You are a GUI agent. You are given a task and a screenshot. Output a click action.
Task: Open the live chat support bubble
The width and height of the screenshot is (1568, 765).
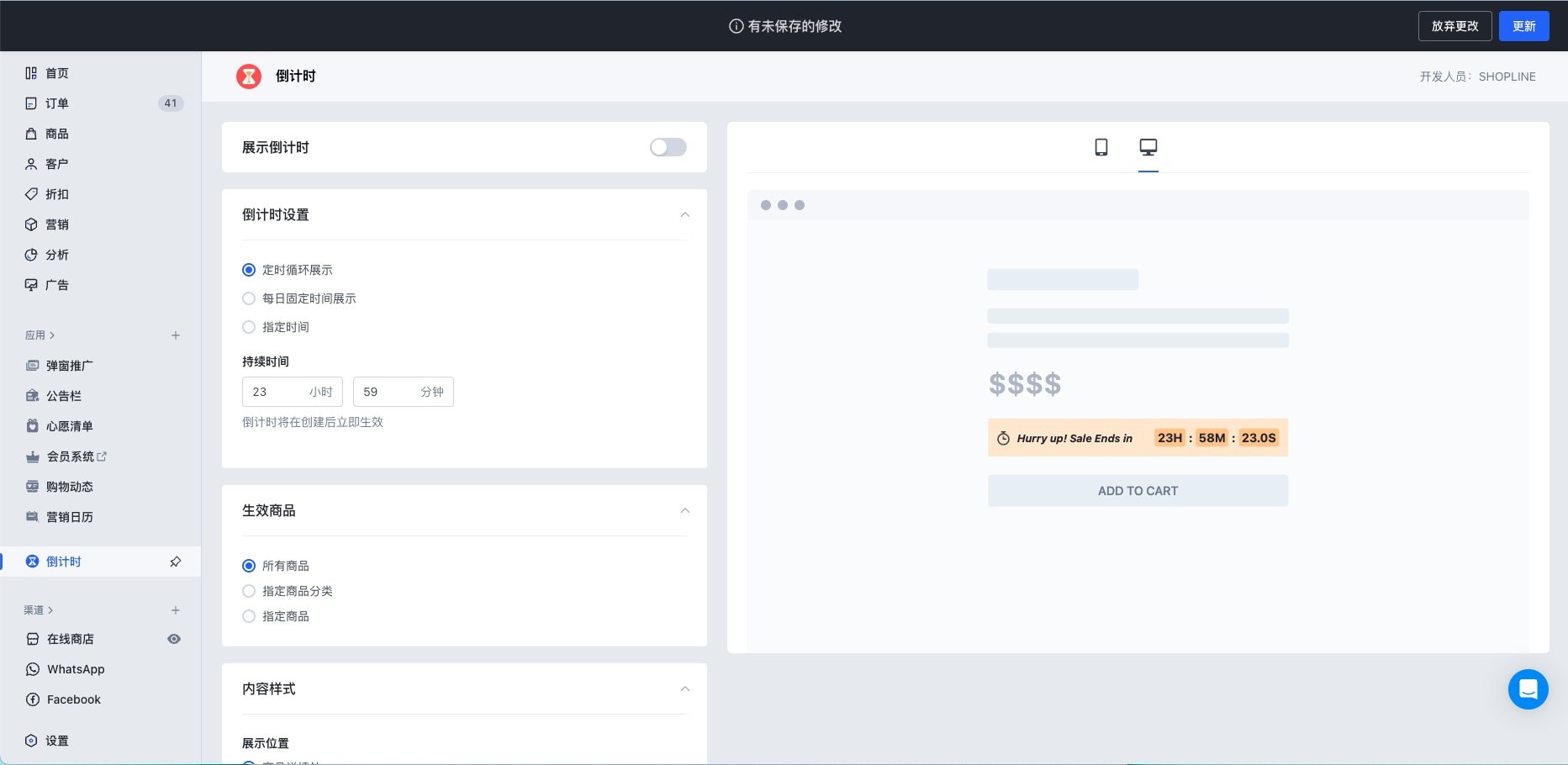tap(1528, 689)
